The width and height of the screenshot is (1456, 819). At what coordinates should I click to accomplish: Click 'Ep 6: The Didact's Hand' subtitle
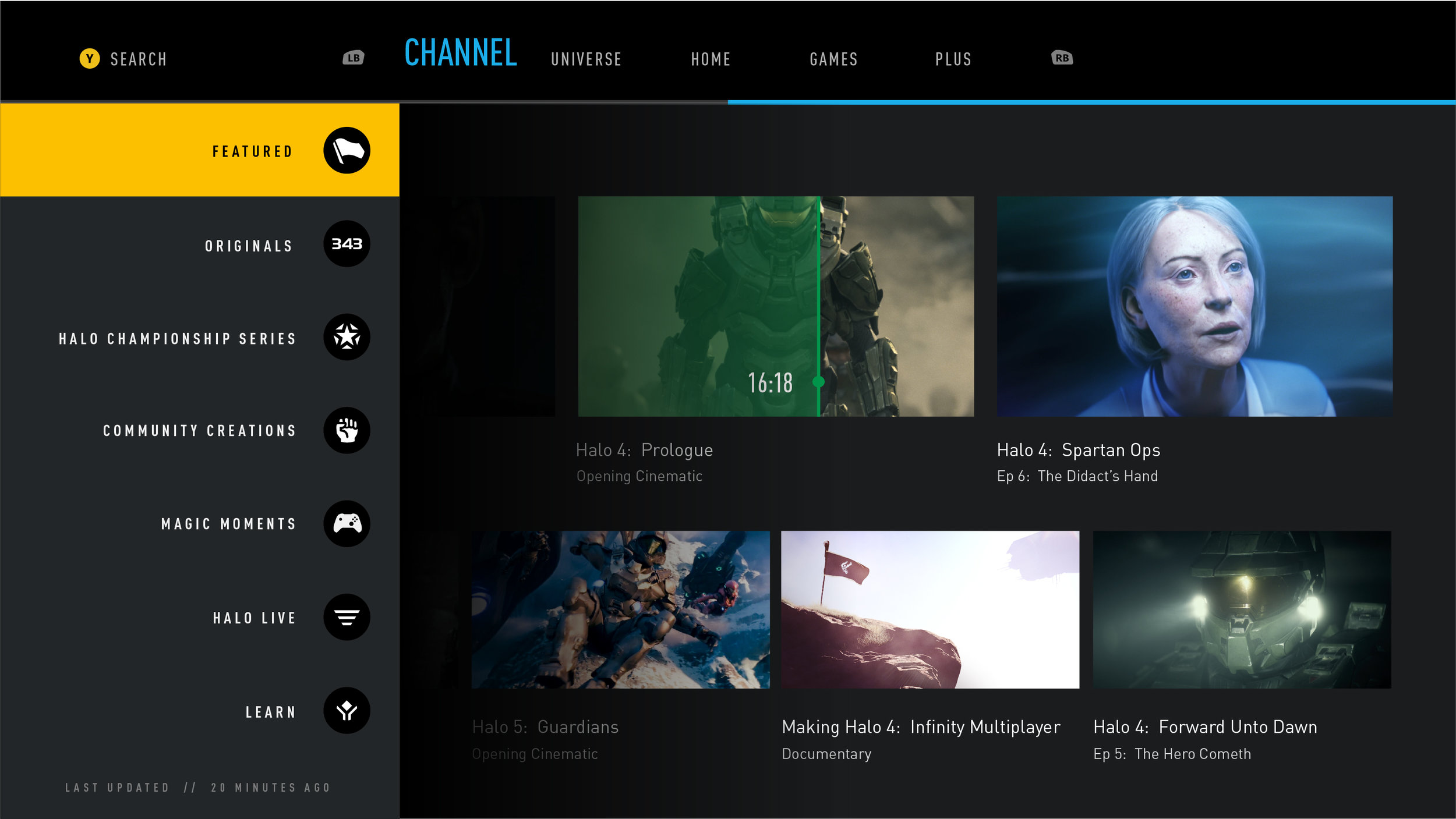(1077, 476)
